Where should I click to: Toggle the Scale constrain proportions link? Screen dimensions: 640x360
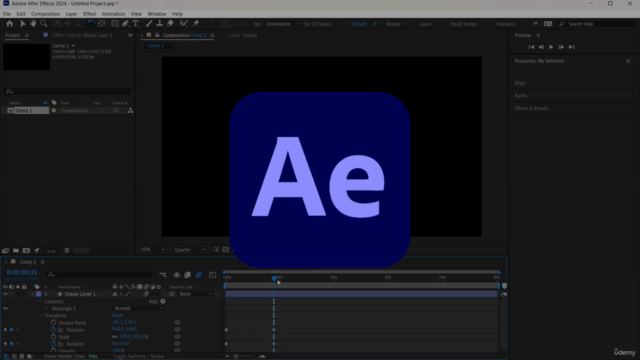pyautogui.click(x=115, y=337)
